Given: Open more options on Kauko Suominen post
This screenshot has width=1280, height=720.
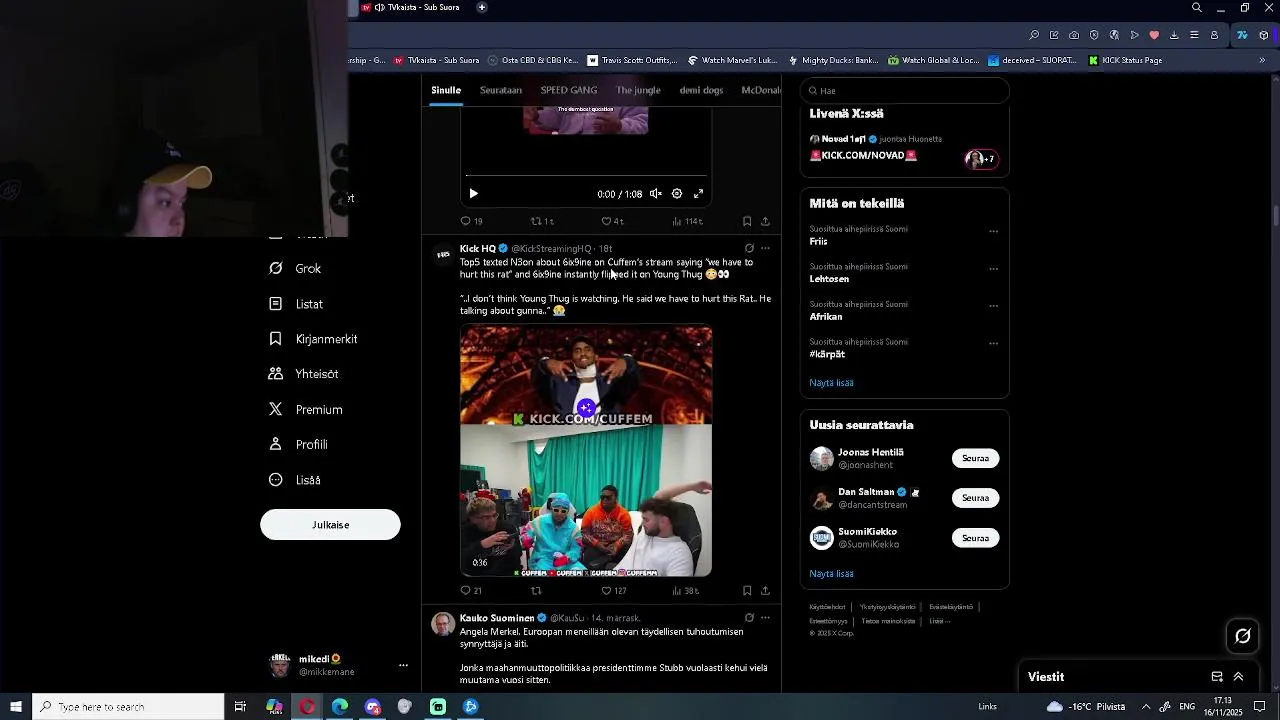Looking at the screenshot, I should 765,618.
